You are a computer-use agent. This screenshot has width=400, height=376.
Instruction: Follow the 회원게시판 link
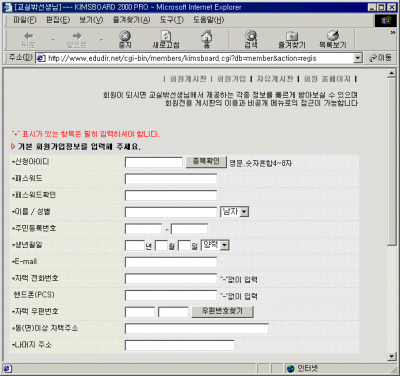click(188, 79)
